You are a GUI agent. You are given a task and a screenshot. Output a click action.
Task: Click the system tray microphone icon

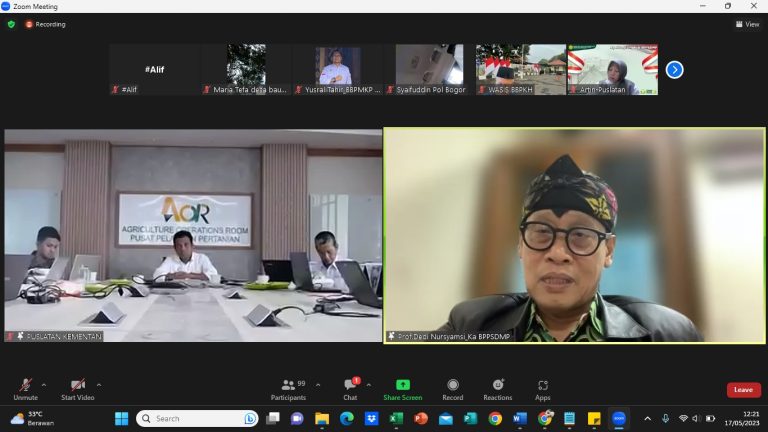click(665, 418)
